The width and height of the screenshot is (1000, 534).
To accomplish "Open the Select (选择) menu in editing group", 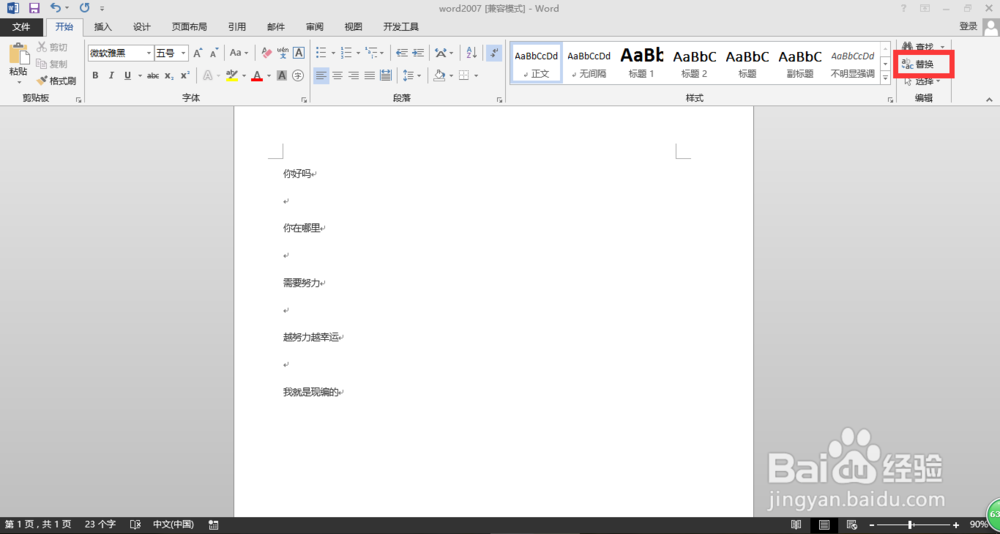I will point(922,82).
